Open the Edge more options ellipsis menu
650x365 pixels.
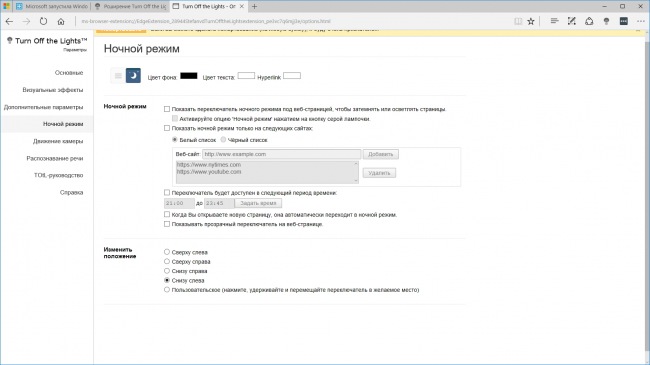[x=640, y=21]
